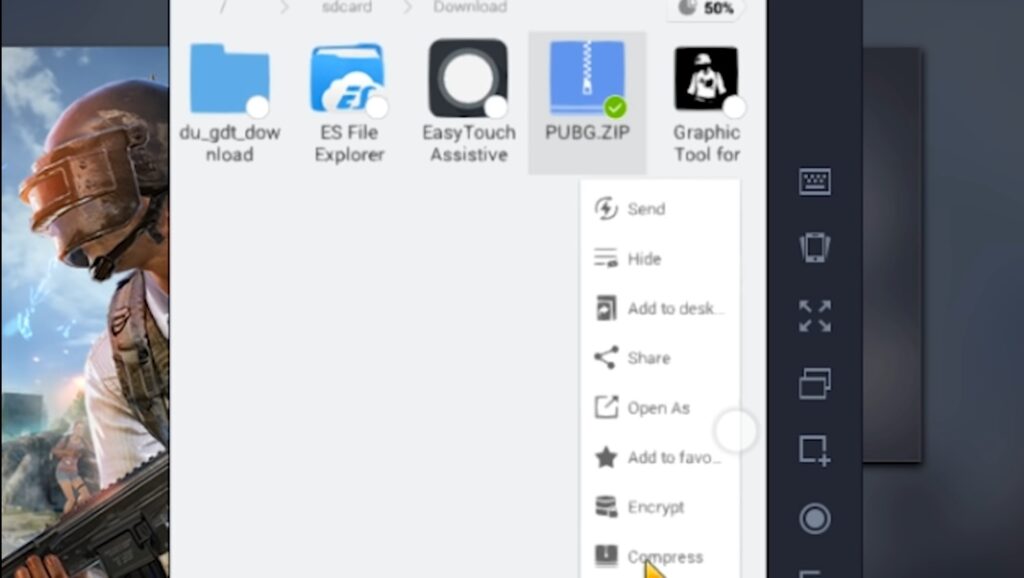Screen dimensions: 1024x578
Task: Select the PUBG.ZIP archive file
Action: 587,80
